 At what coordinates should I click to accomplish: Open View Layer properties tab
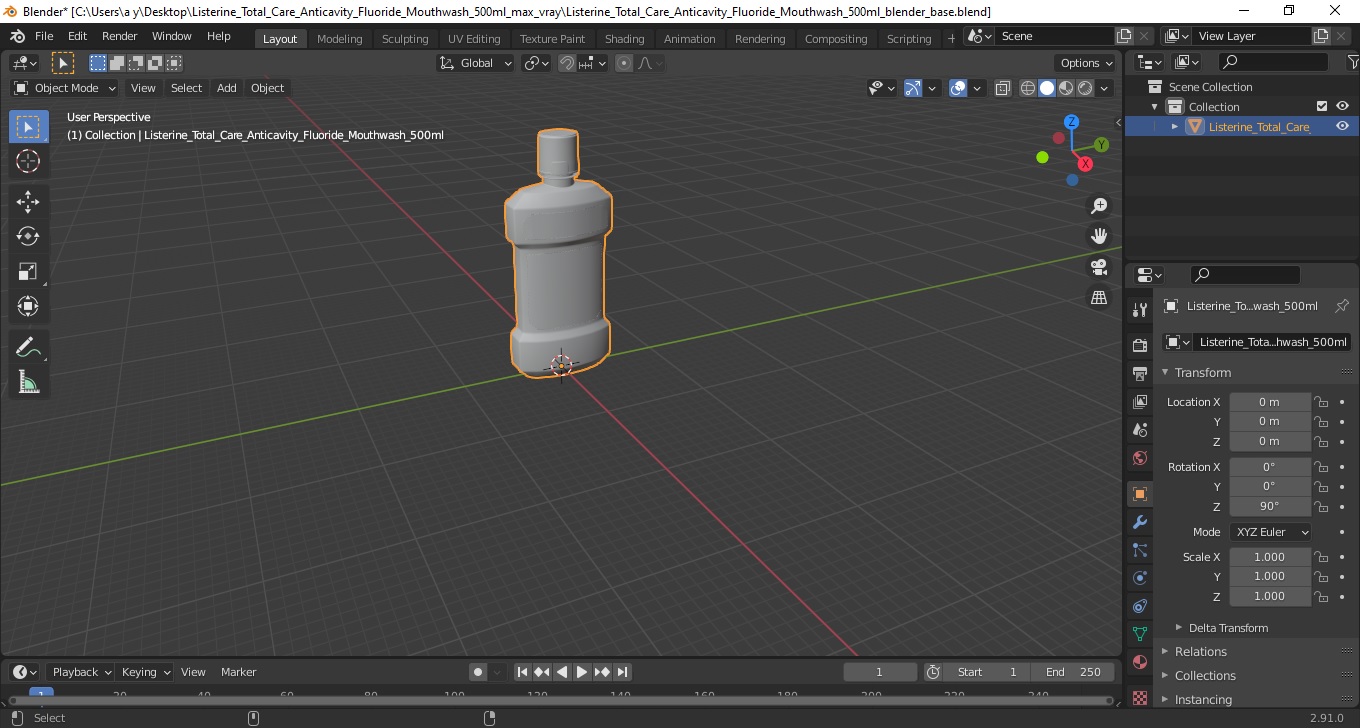[1139, 402]
